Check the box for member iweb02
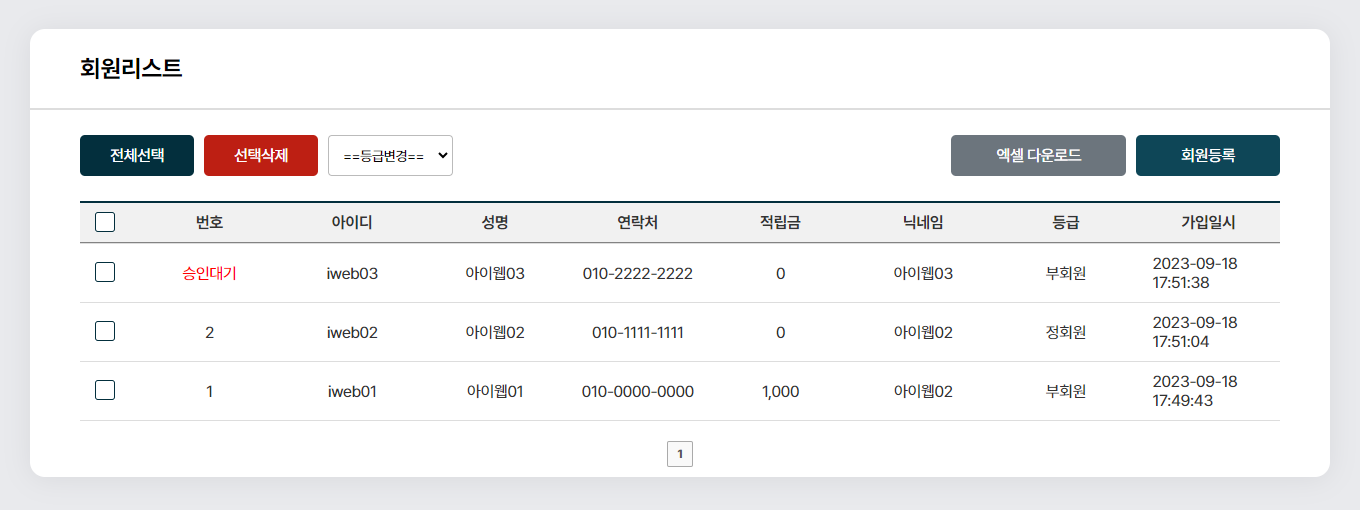The height and width of the screenshot is (510, 1360). [x=105, y=331]
